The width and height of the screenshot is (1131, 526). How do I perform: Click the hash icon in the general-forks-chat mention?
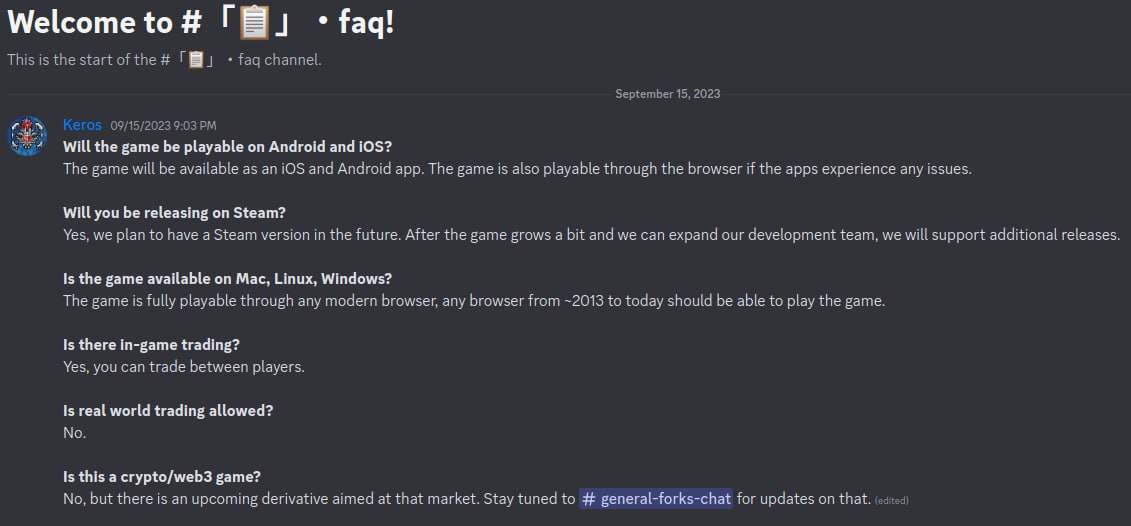pyautogui.click(x=589, y=498)
